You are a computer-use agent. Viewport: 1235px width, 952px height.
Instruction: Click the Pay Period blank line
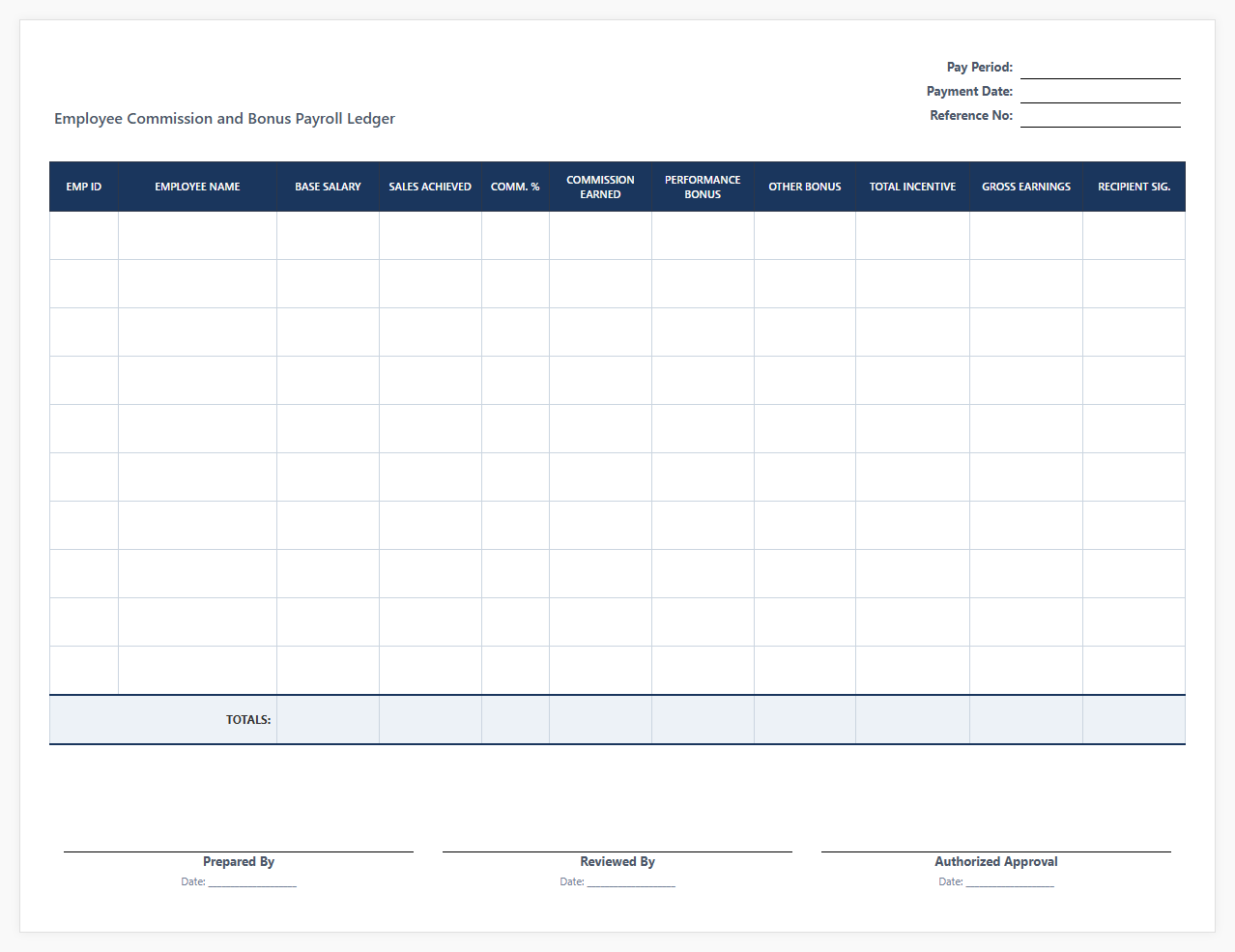[x=1101, y=68]
